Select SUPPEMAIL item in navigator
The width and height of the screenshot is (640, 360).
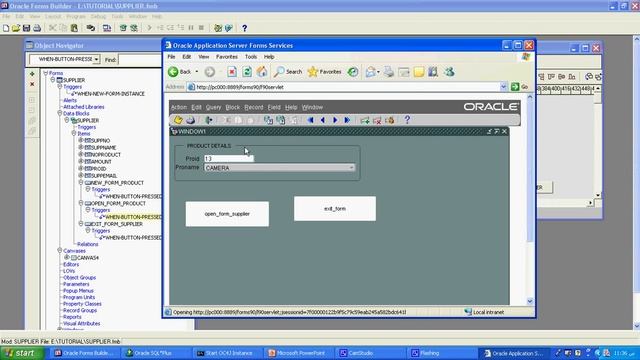pos(104,176)
